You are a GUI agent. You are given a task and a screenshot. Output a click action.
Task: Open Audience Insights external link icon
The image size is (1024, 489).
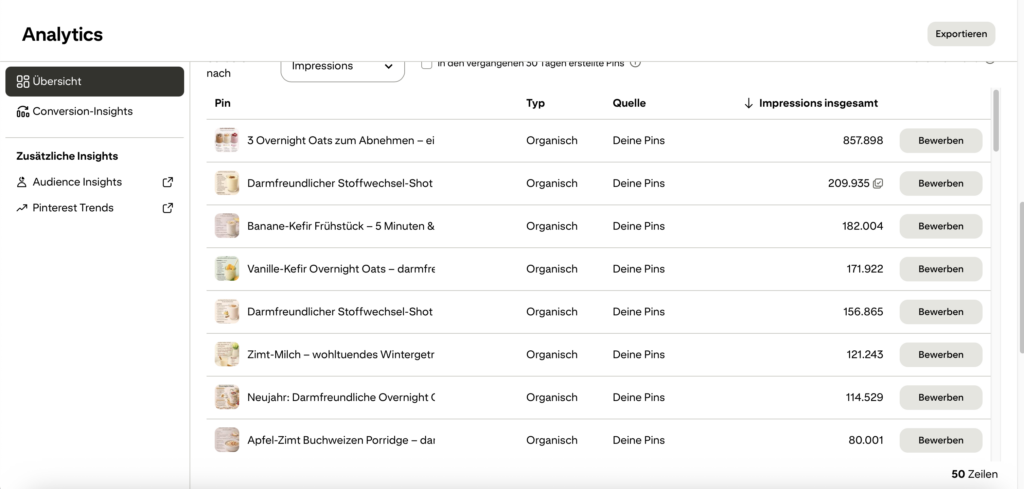pos(168,182)
